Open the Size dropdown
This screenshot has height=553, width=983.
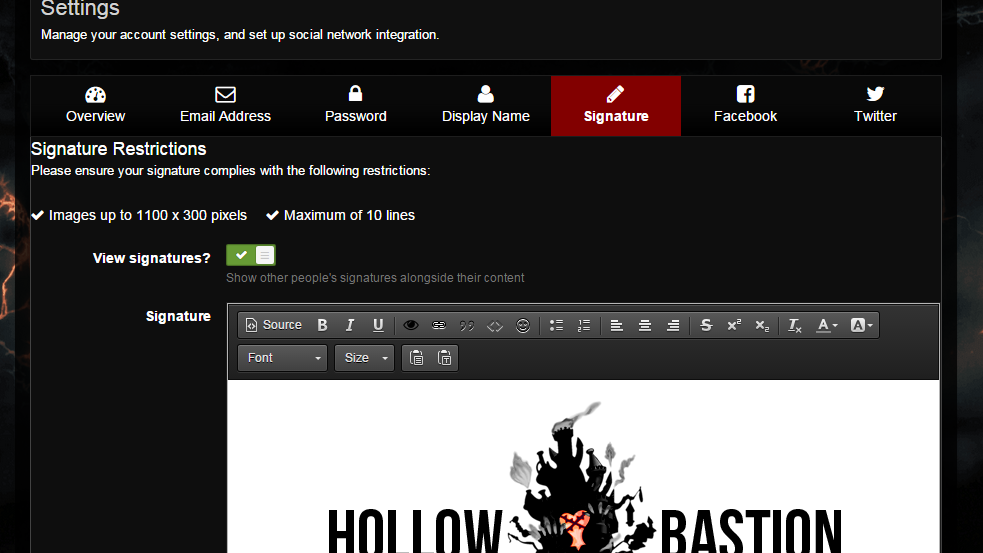[364, 358]
